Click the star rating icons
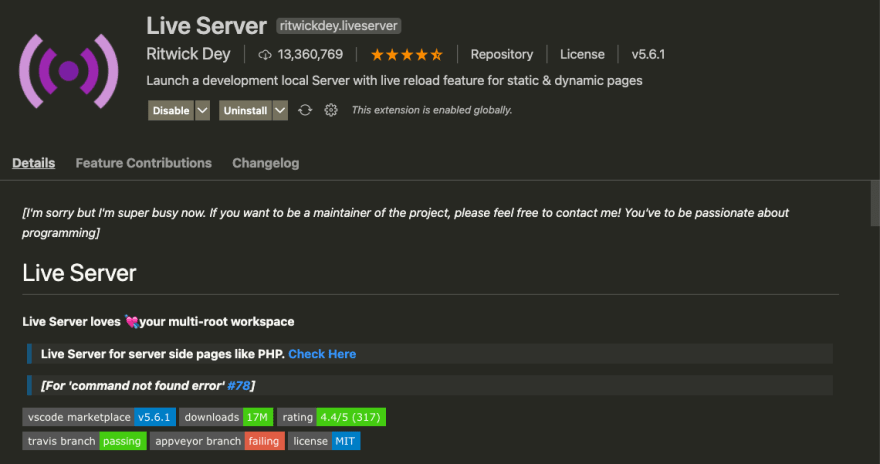Image resolution: width=880 pixels, height=464 pixels. coord(407,54)
